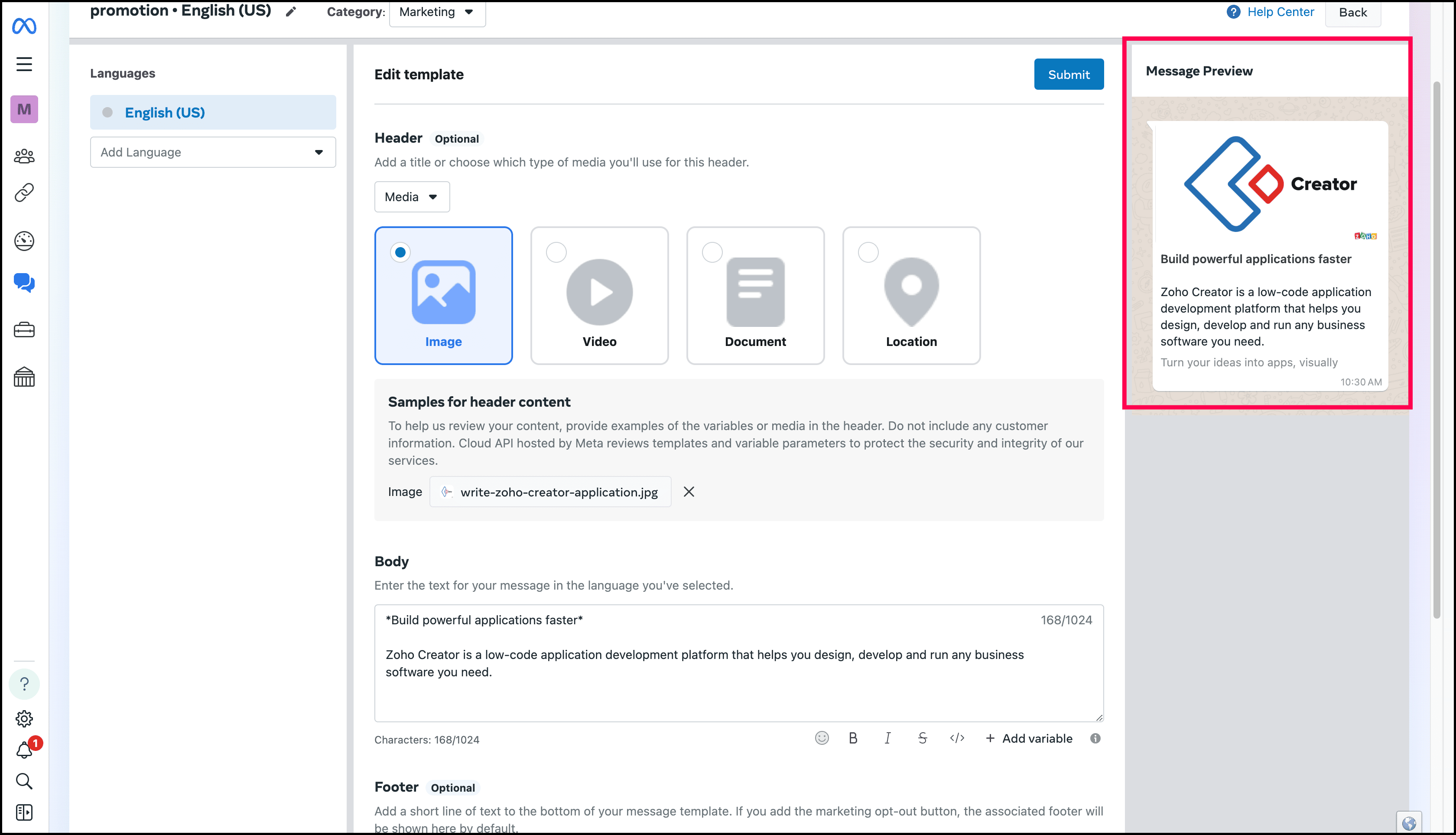
Task: Apply strikethrough formatting to body text
Action: [x=922, y=739]
